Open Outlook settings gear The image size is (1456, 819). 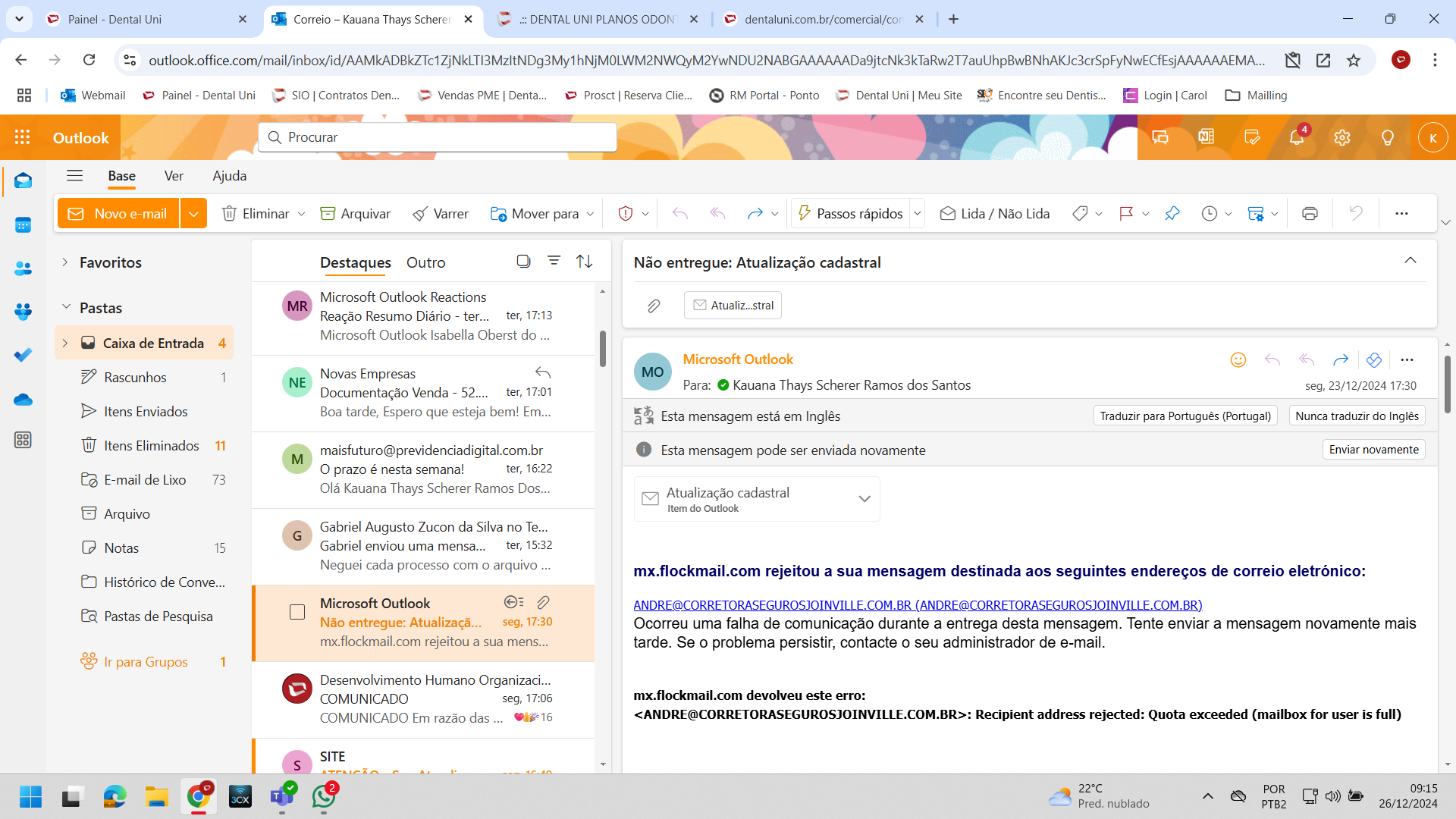tap(1342, 137)
